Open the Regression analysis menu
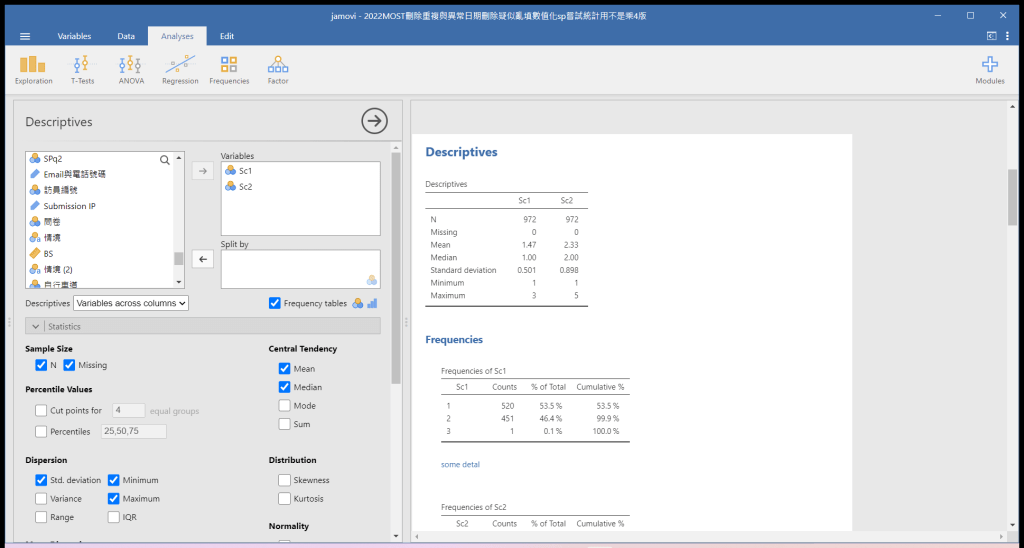The width and height of the screenshot is (1024, 548). pyautogui.click(x=180, y=68)
